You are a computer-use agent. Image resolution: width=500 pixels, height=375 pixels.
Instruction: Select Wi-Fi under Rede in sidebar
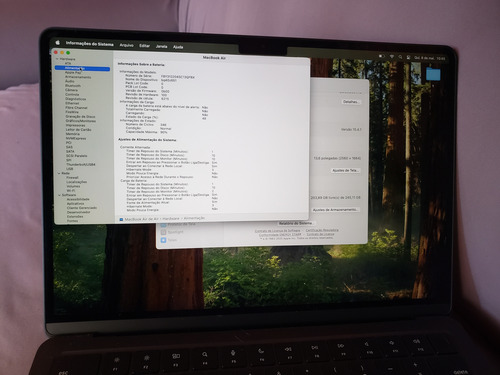(71, 191)
